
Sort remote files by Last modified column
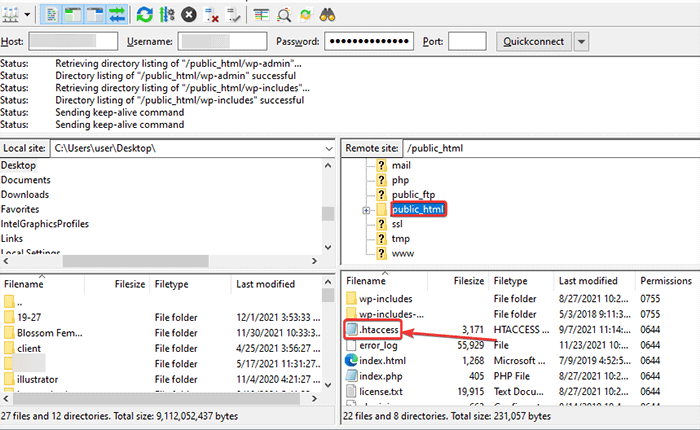[588, 283]
